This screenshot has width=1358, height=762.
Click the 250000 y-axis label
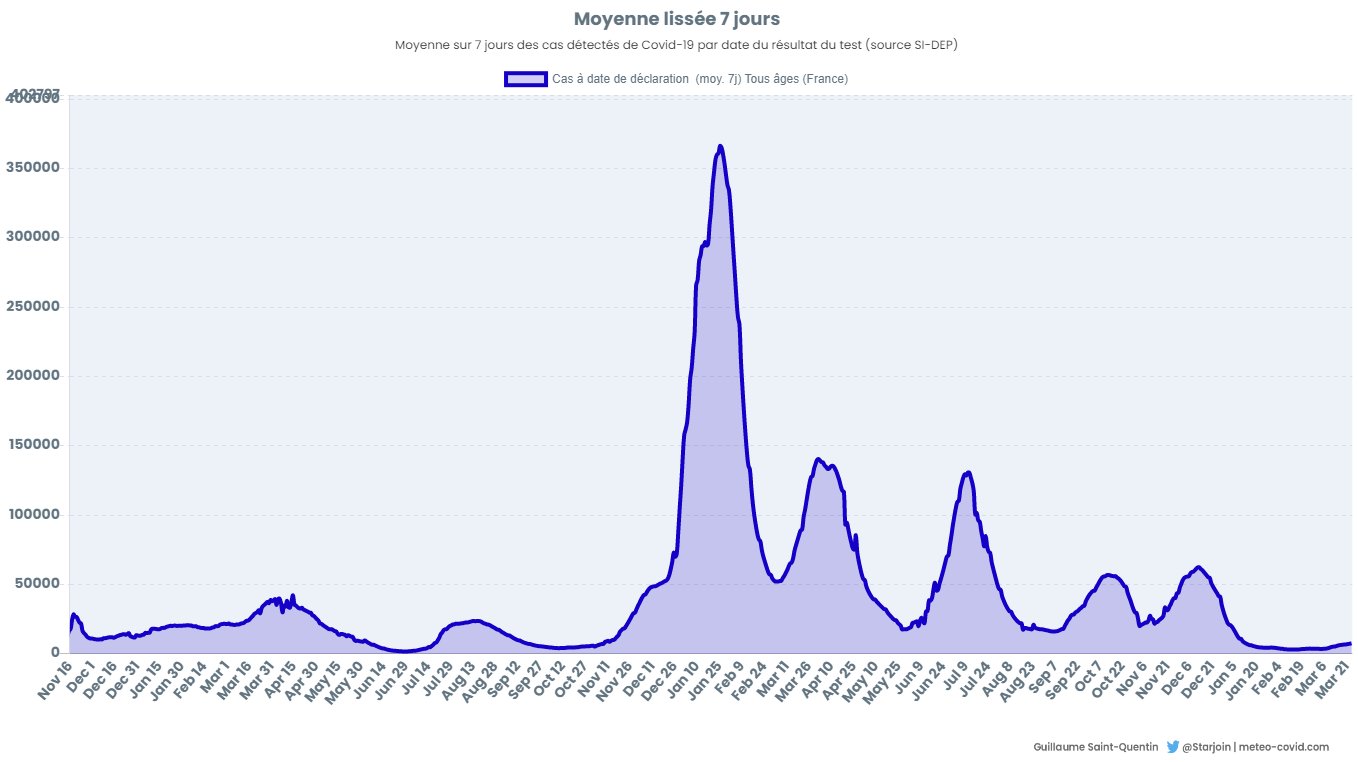[35, 307]
